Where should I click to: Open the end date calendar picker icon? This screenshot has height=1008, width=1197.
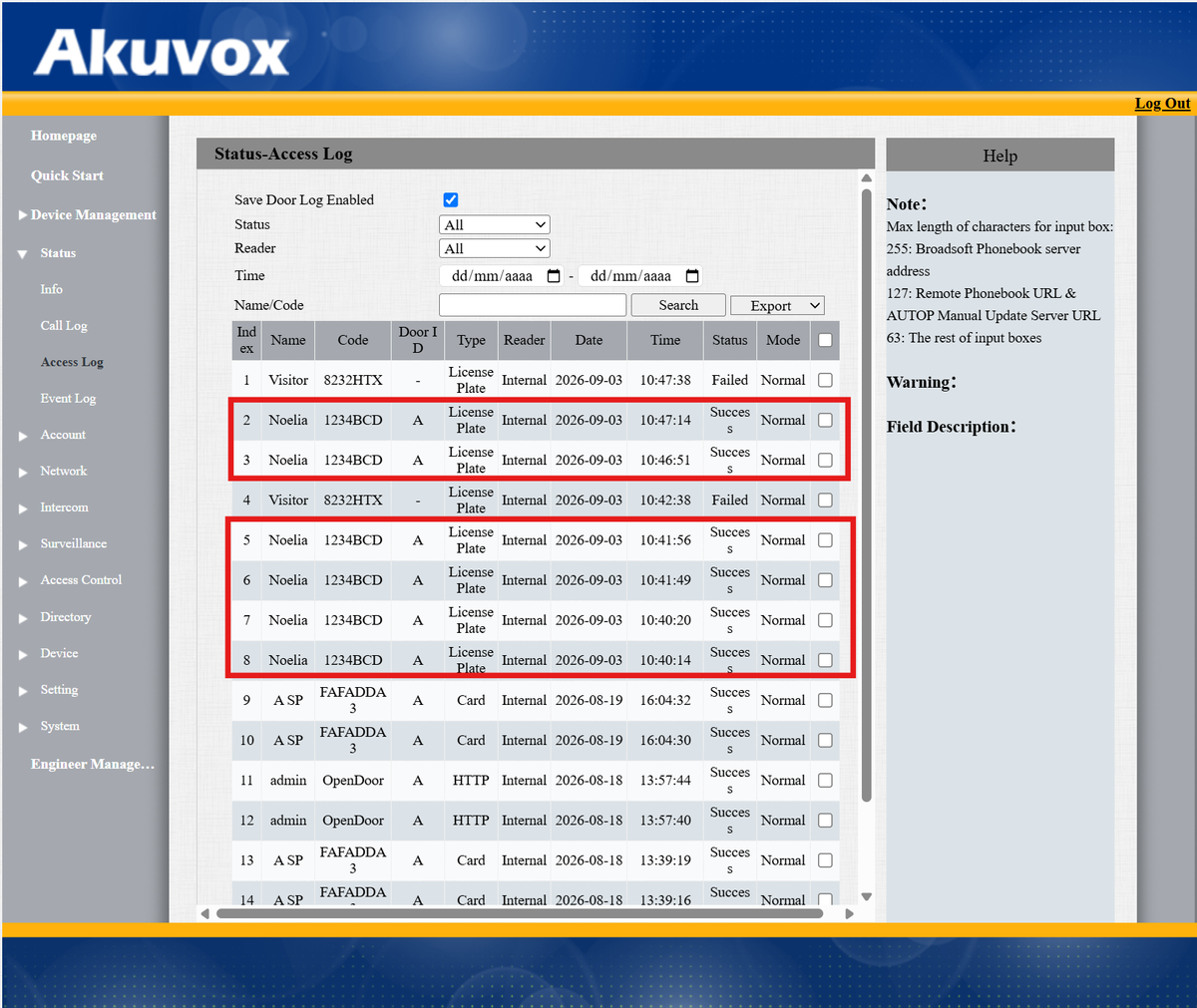(x=692, y=276)
